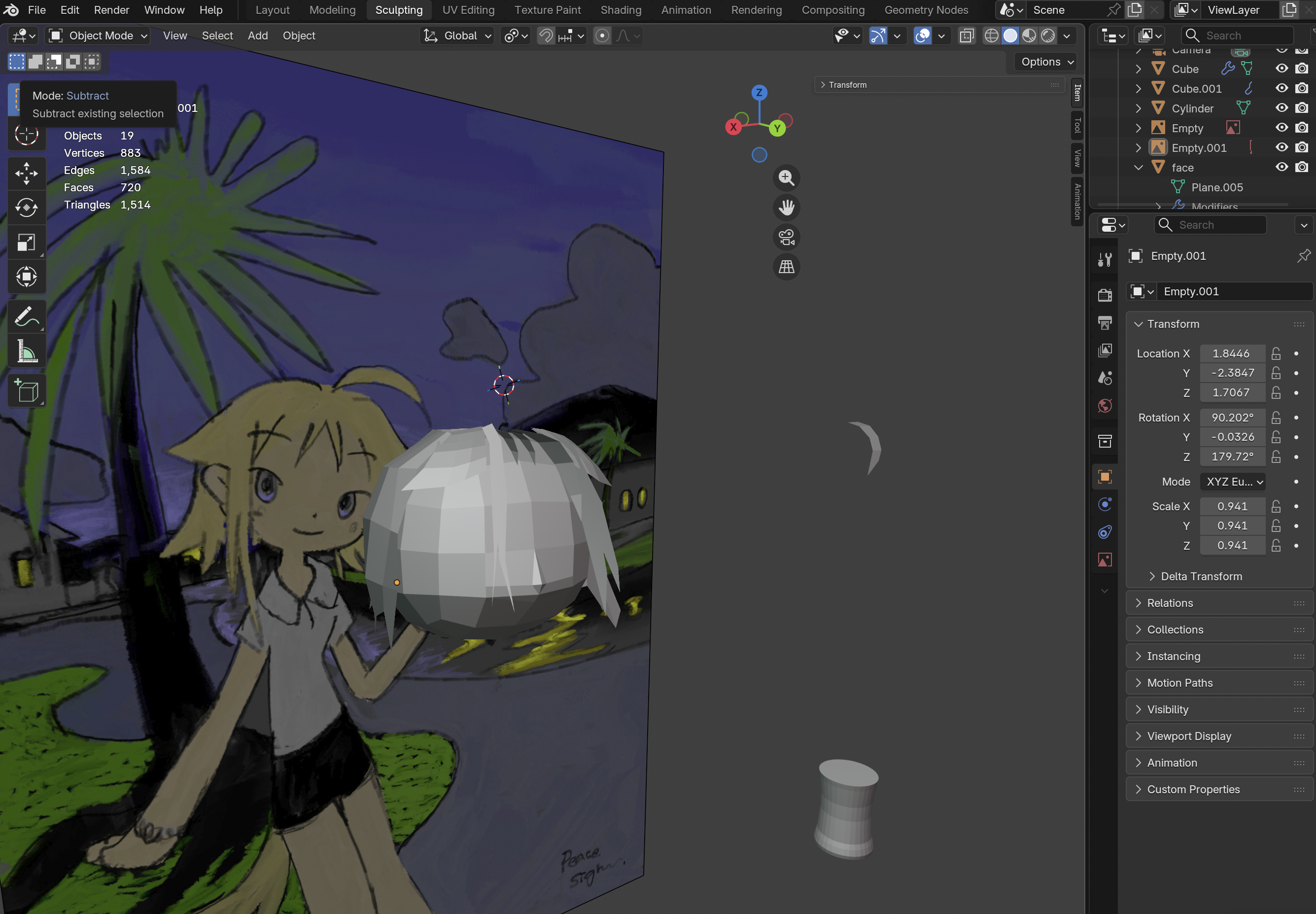Image resolution: width=1316 pixels, height=914 pixels.
Task: Click the Options button in viewport header
Action: (1046, 62)
